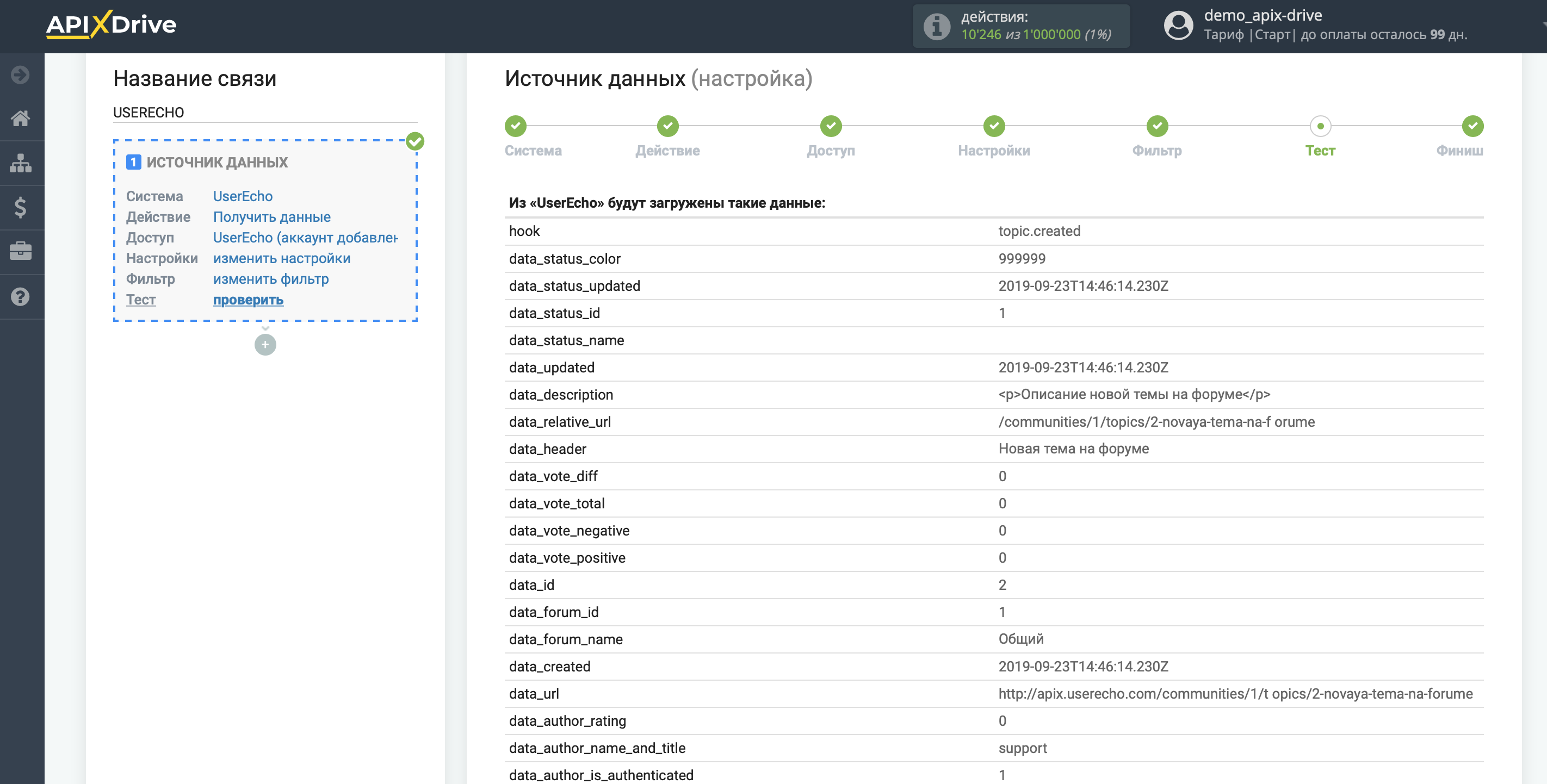Go to the Фильтр step label
1547x784 pixels.
click(1157, 151)
